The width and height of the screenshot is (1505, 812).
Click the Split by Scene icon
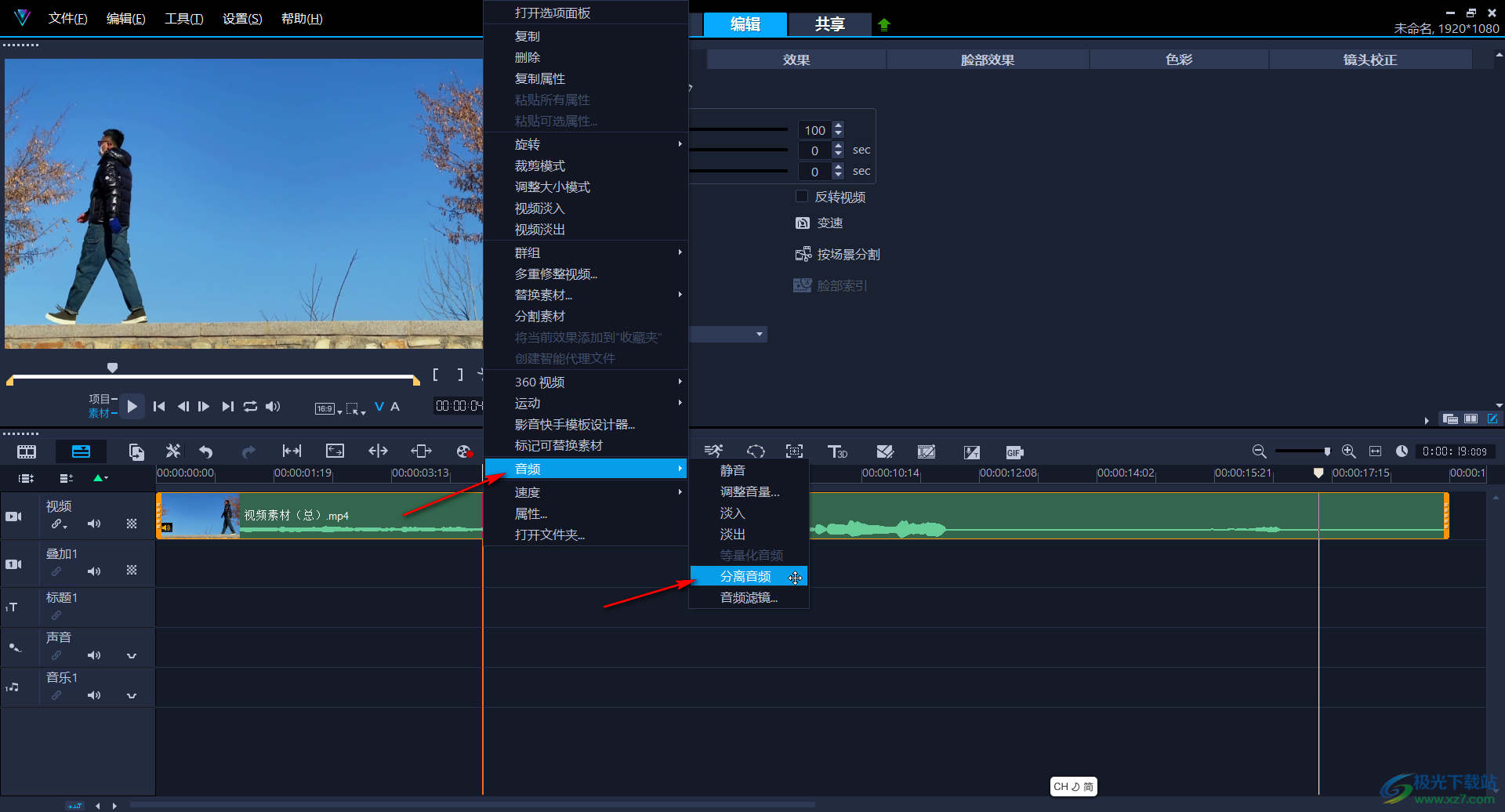[x=803, y=255]
